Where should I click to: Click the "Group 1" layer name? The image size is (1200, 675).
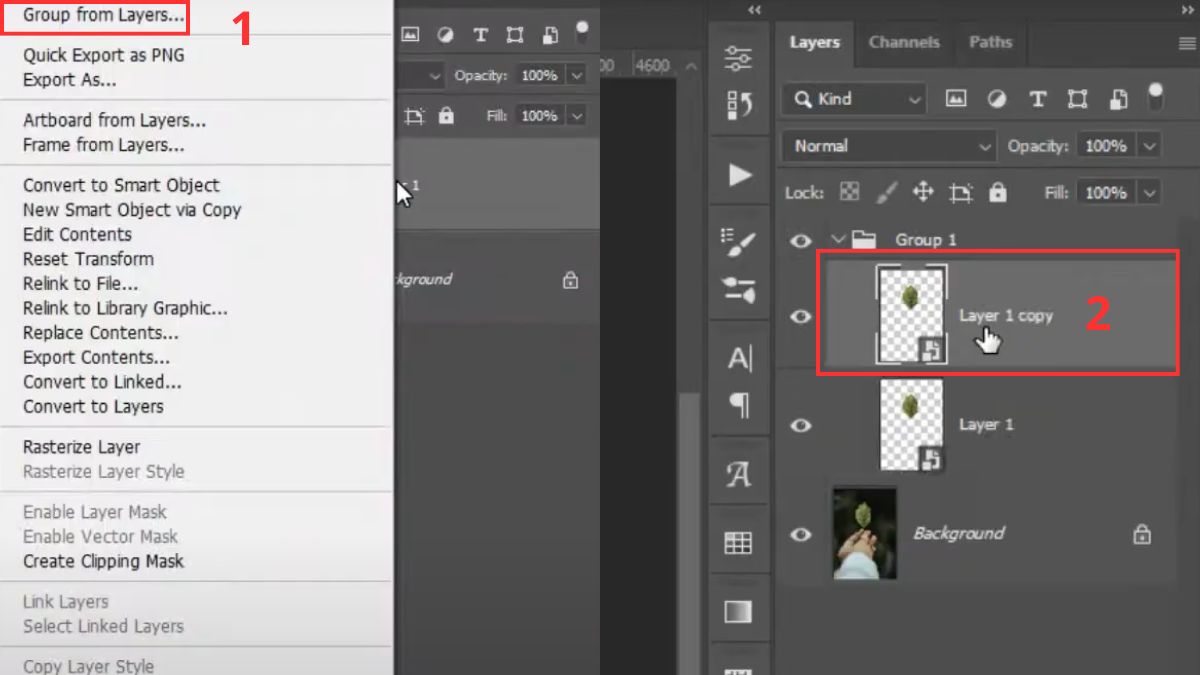point(925,240)
